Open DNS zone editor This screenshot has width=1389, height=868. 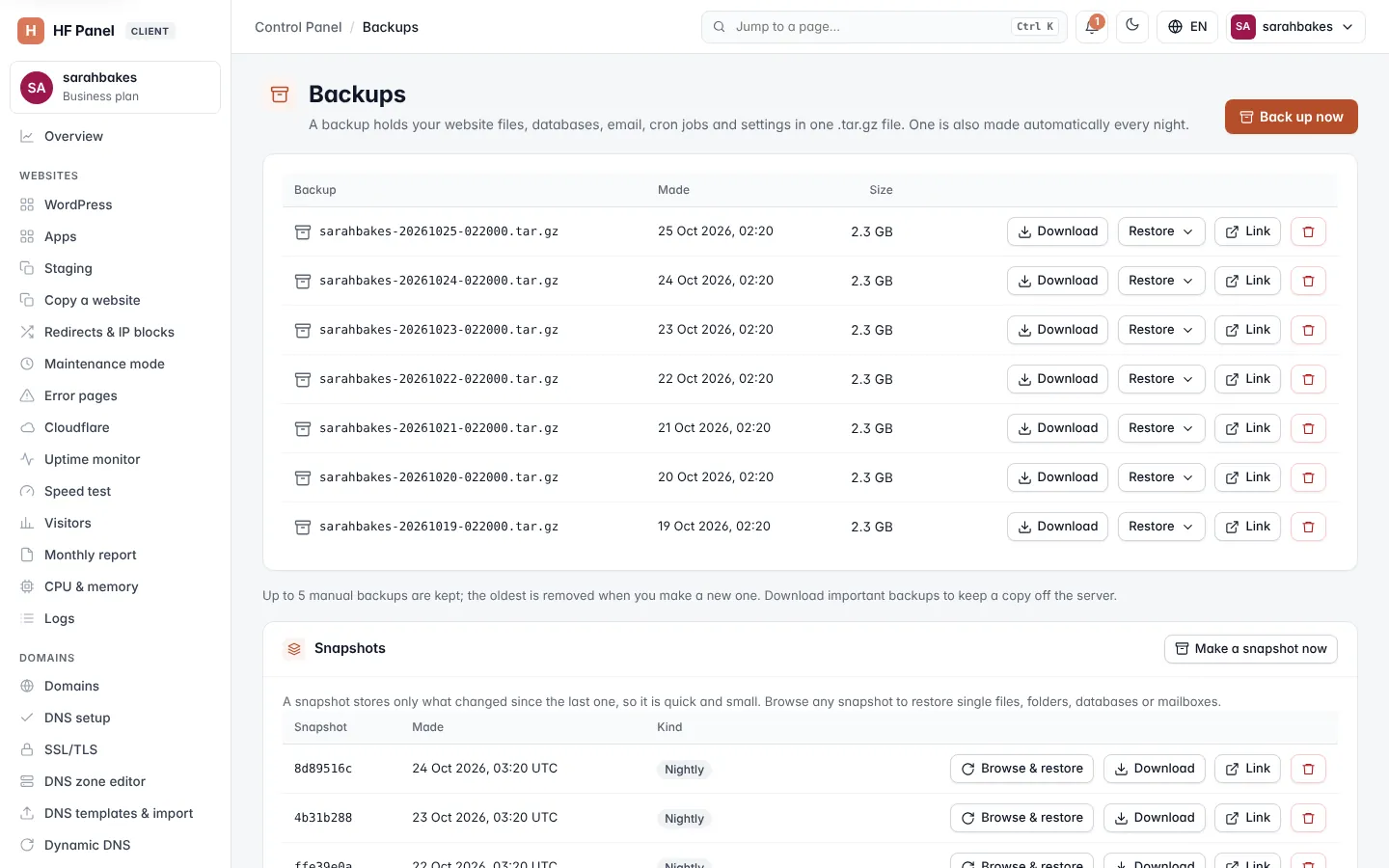[x=116, y=781]
